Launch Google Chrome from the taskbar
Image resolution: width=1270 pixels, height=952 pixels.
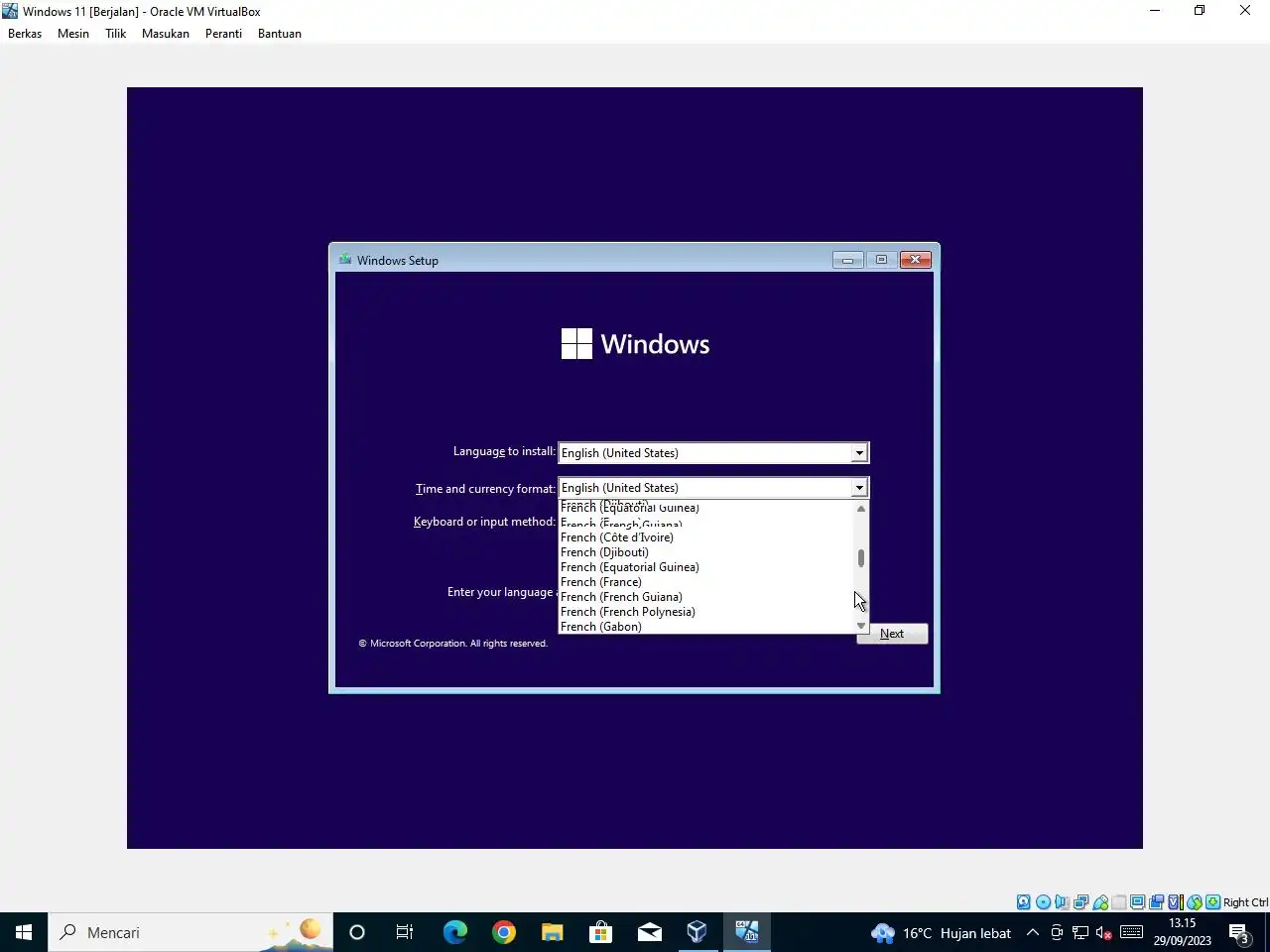click(x=504, y=932)
